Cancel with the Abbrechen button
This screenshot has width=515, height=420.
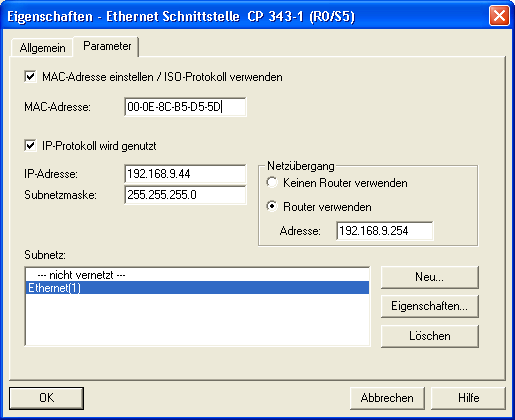[x=387, y=398]
